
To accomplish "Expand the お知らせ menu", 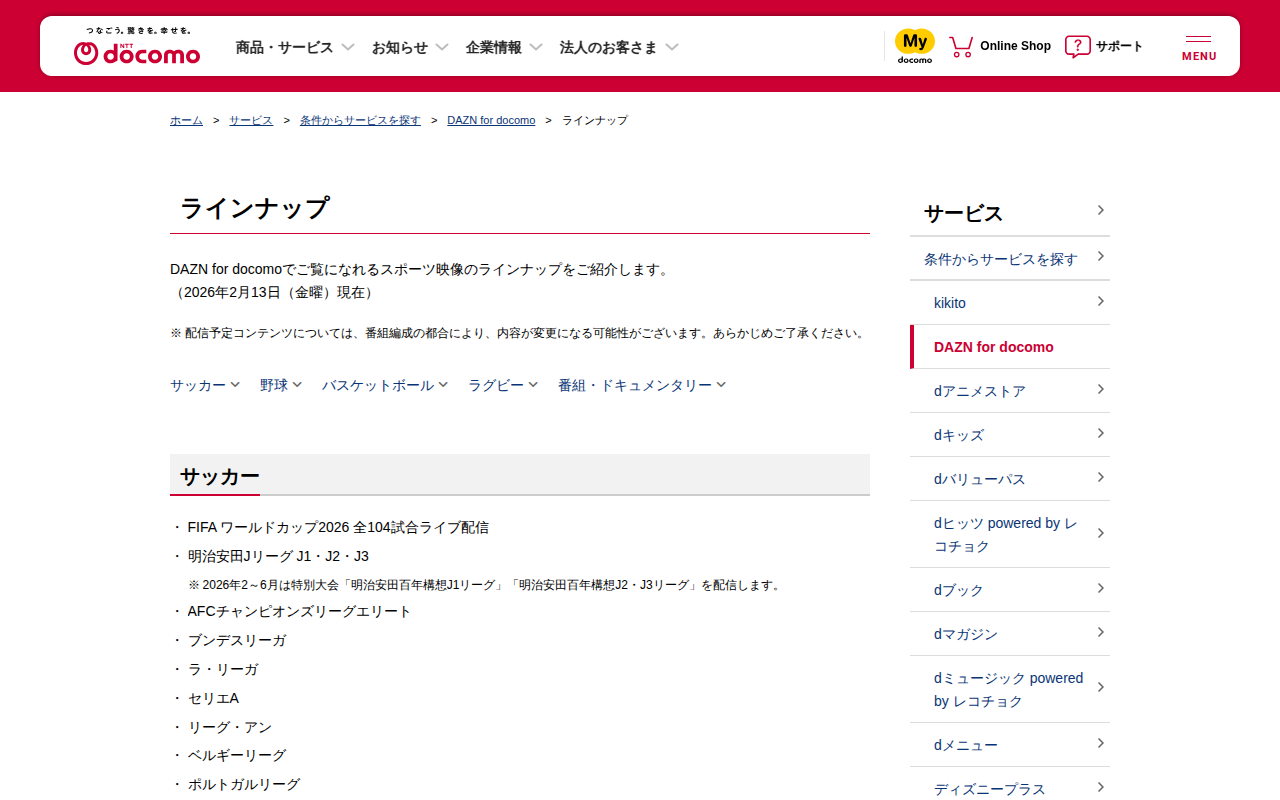I will pyautogui.click(x=410, y=47).
